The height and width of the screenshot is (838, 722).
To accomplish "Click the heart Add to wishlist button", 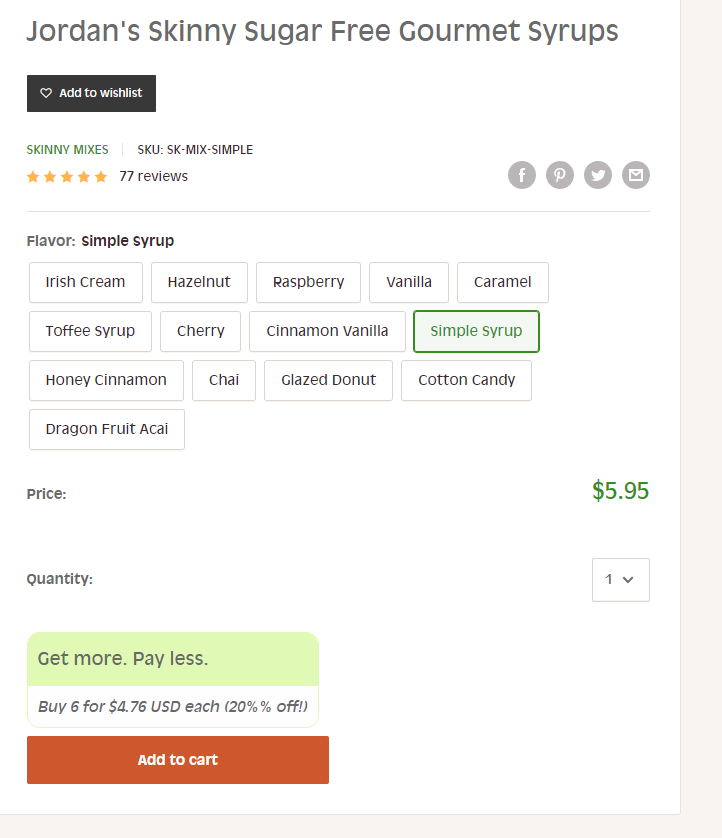I will click(91, 94).
